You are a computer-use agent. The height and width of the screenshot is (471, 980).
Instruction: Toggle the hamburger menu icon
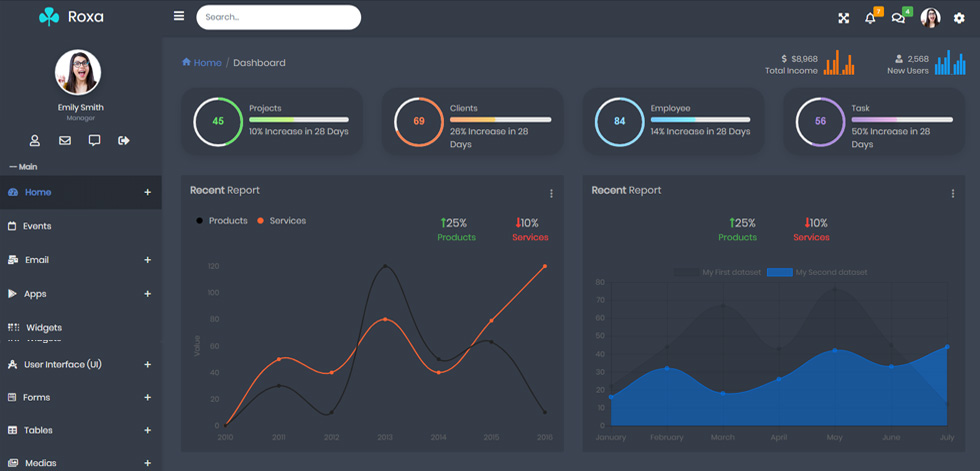coord(179,16)
